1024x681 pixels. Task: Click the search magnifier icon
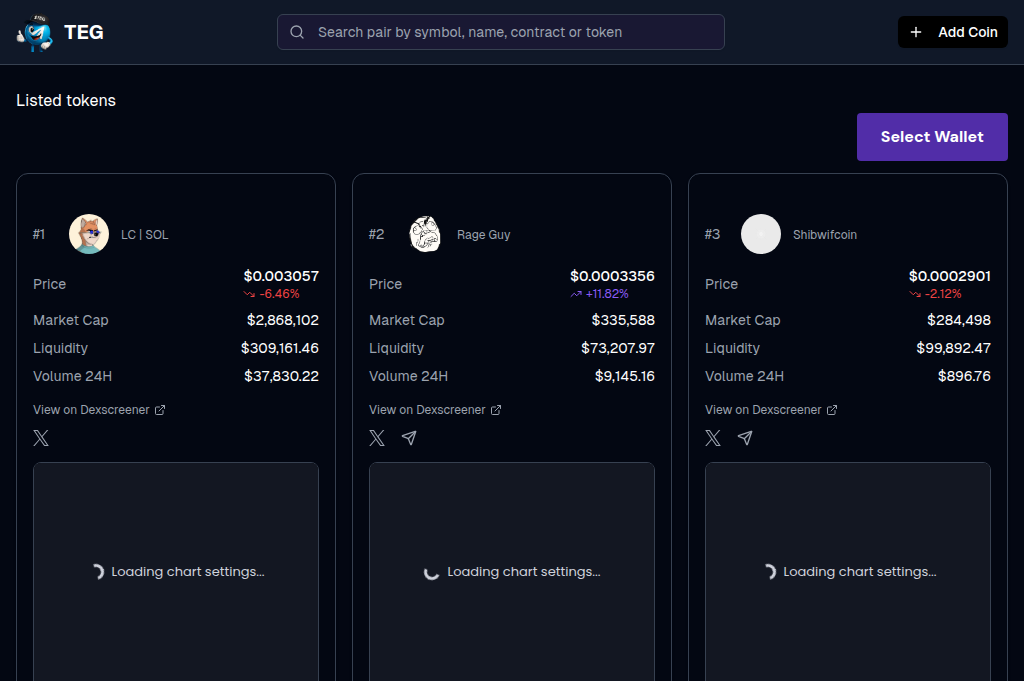point(297,32)
